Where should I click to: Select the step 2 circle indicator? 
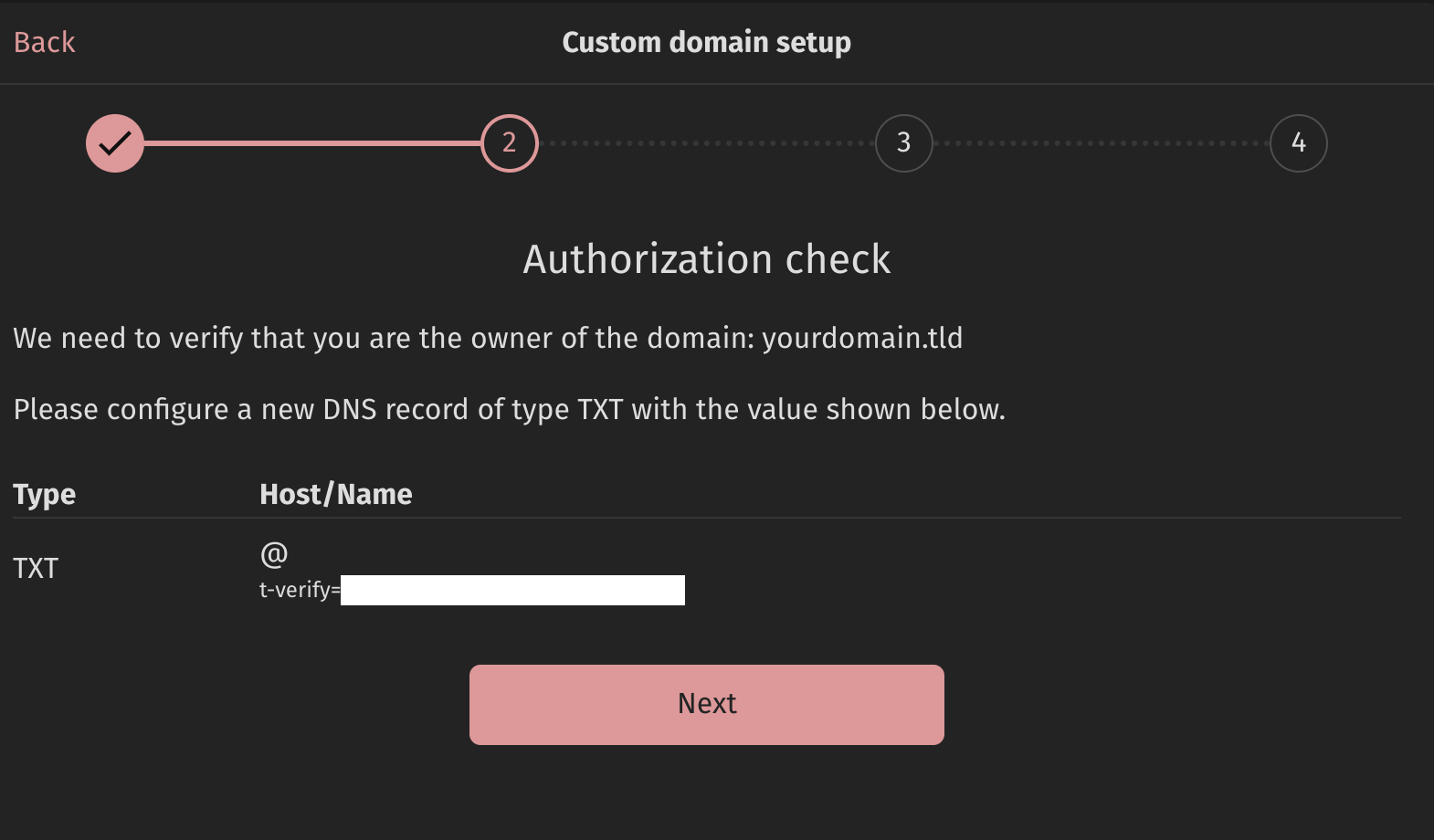tap(510, 143)
